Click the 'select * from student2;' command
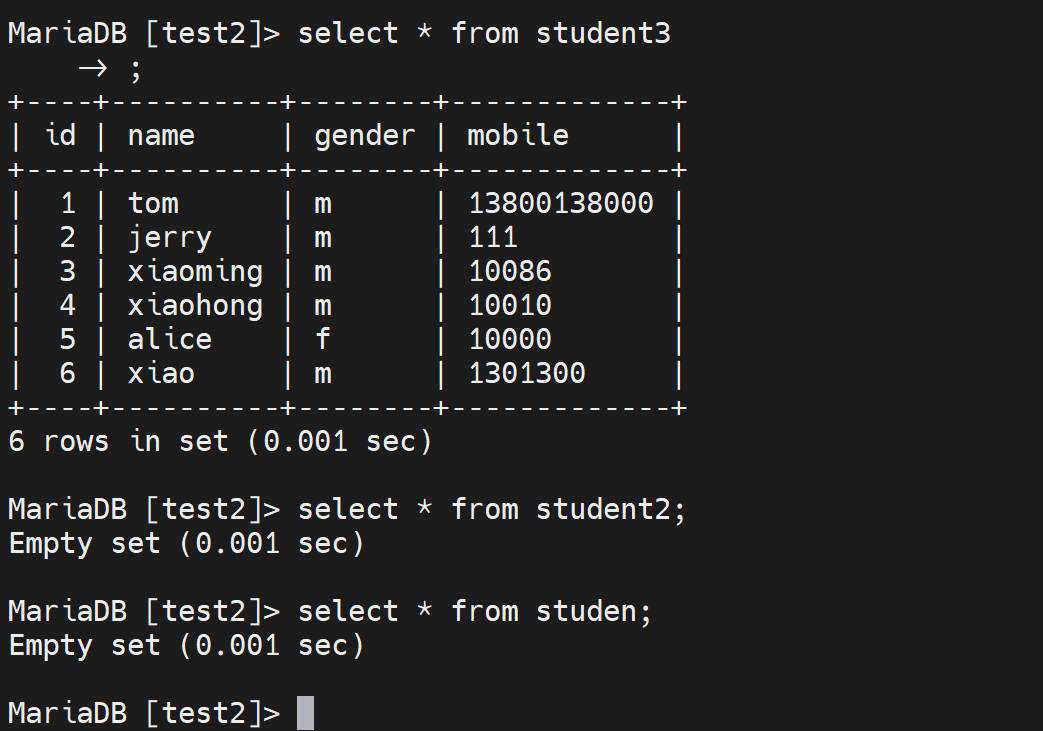 [492, 509]
